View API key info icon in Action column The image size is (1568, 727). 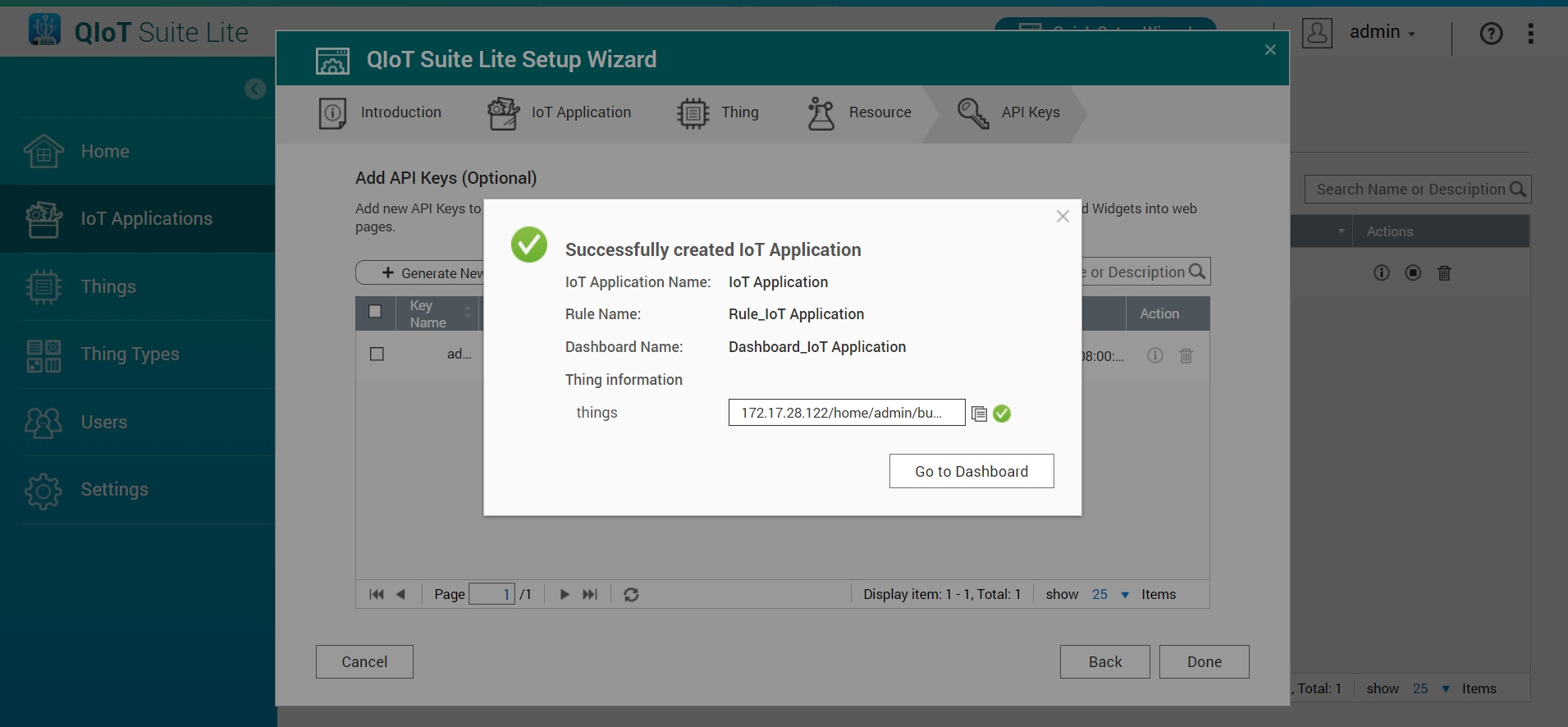tap(1155, 355)
